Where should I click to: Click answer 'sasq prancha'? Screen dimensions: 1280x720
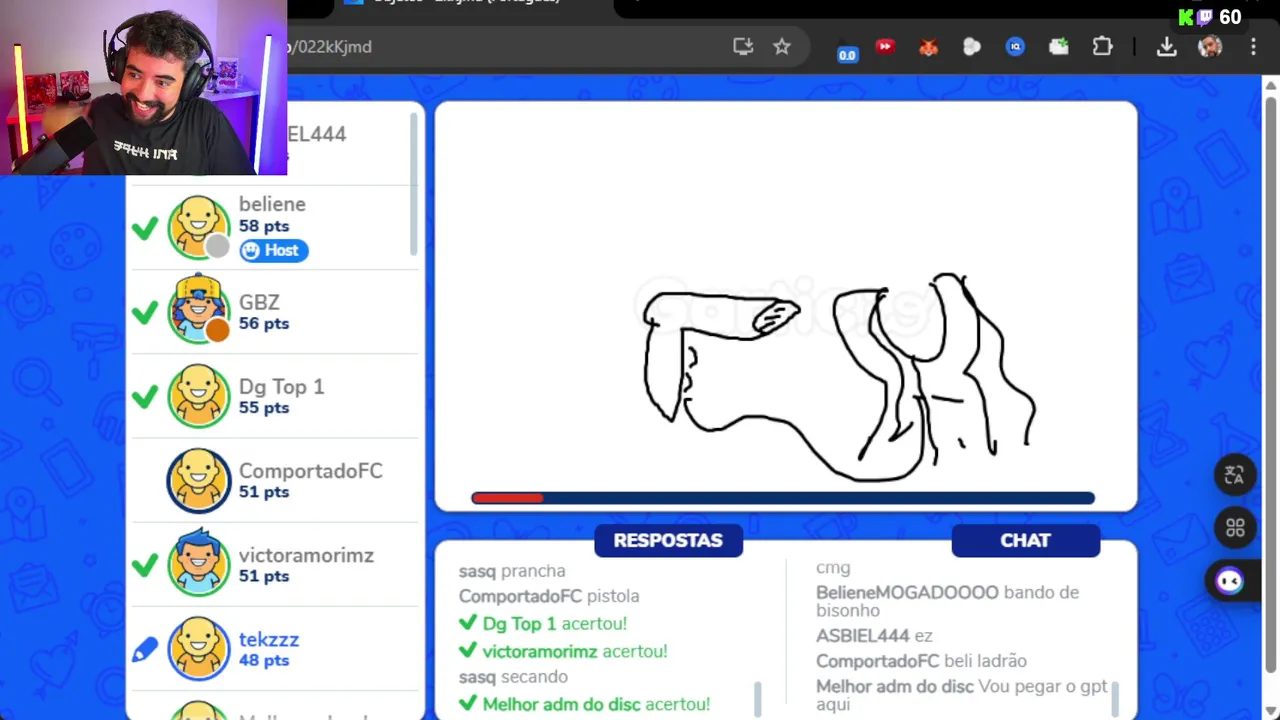(x=512, y=571)
